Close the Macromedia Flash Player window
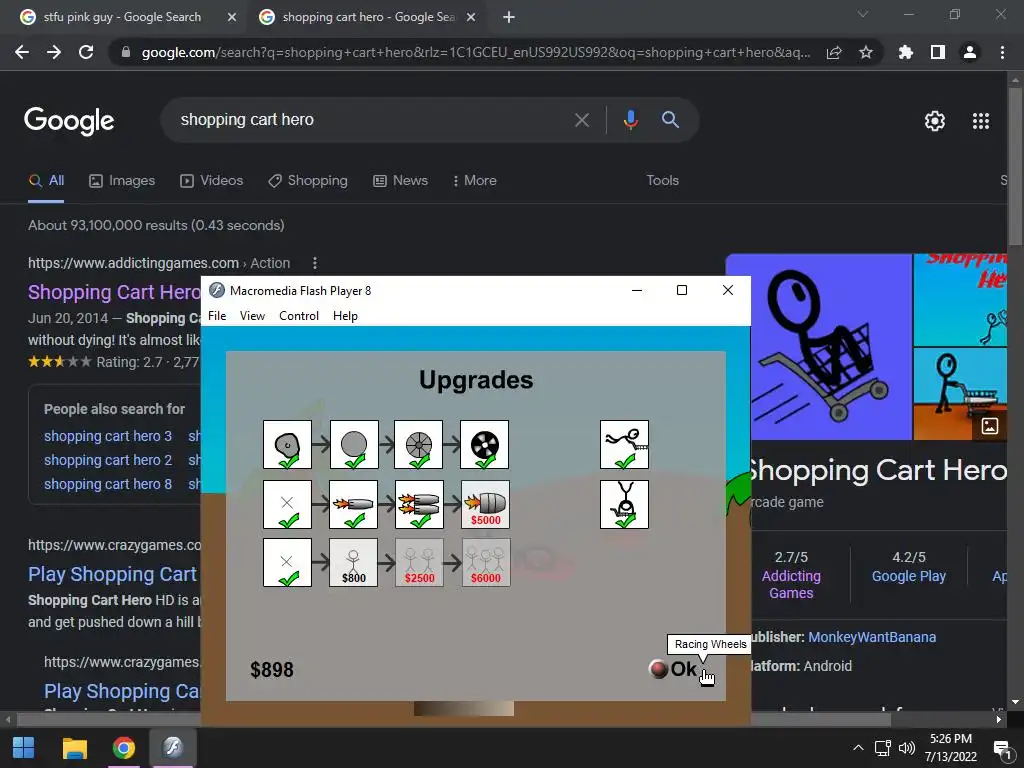 coord(728,290)
